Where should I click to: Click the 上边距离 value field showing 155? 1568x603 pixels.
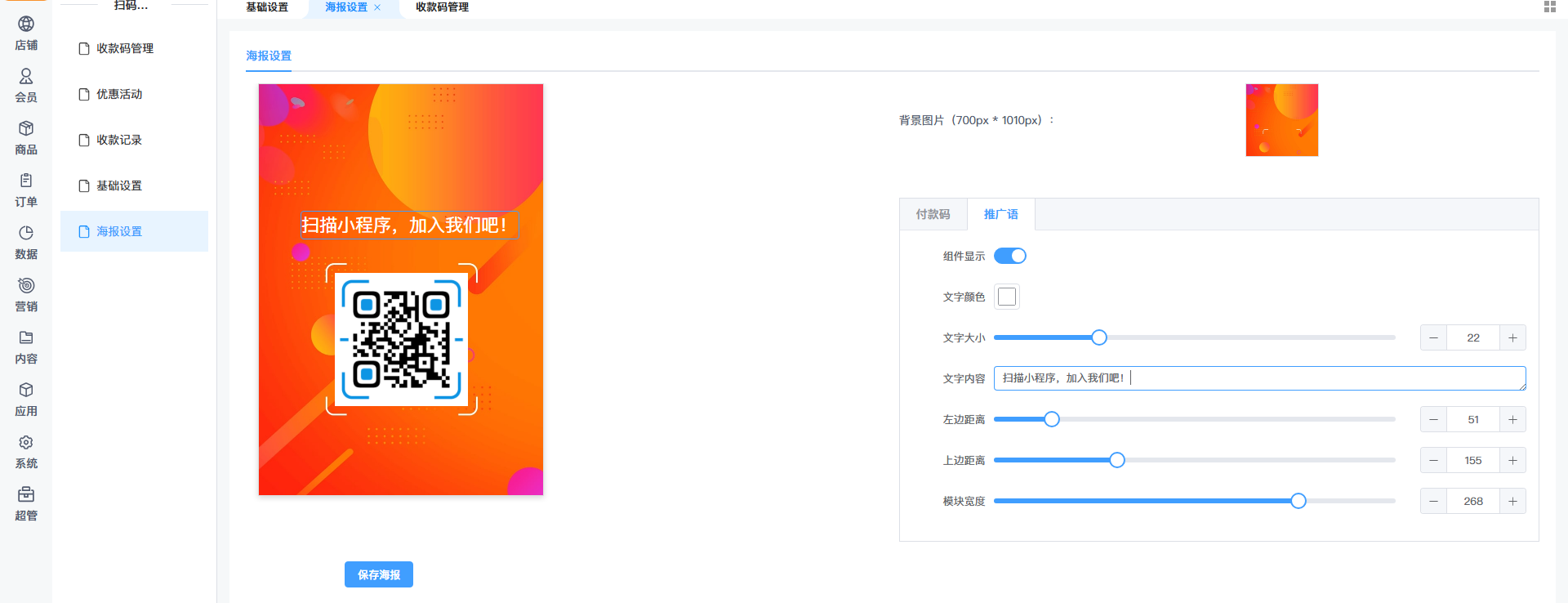[1473, 460]
